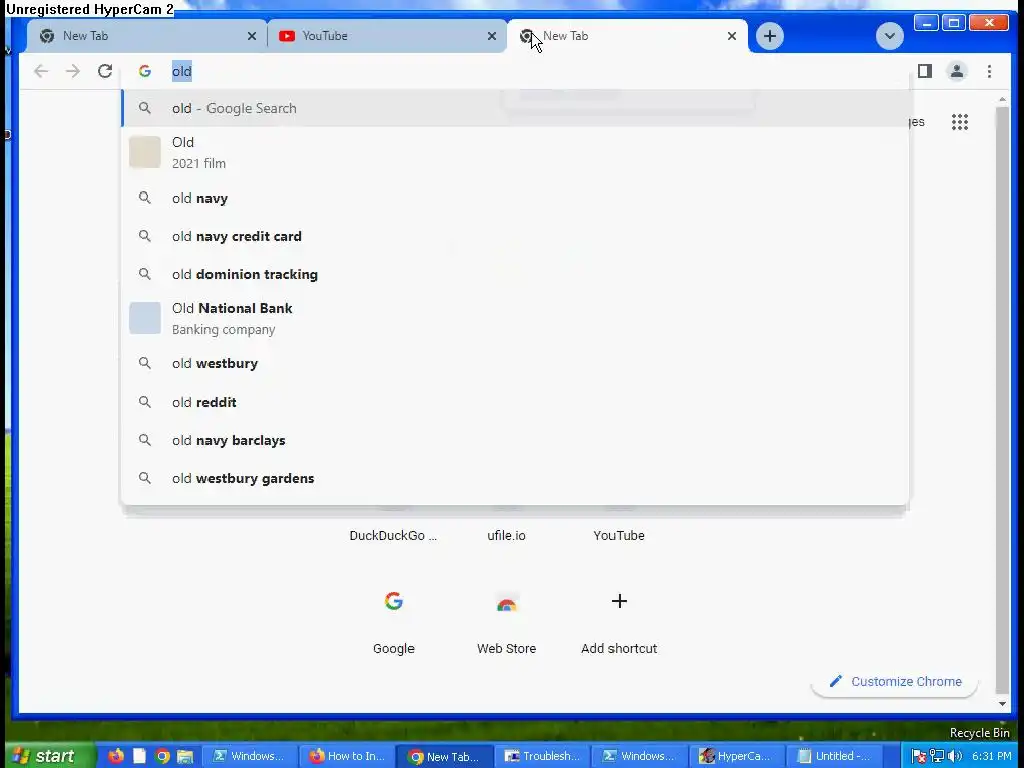This screenshot has width=1024, height=768.
Task: Open the tab search dropdown
Action: (889, 36)
